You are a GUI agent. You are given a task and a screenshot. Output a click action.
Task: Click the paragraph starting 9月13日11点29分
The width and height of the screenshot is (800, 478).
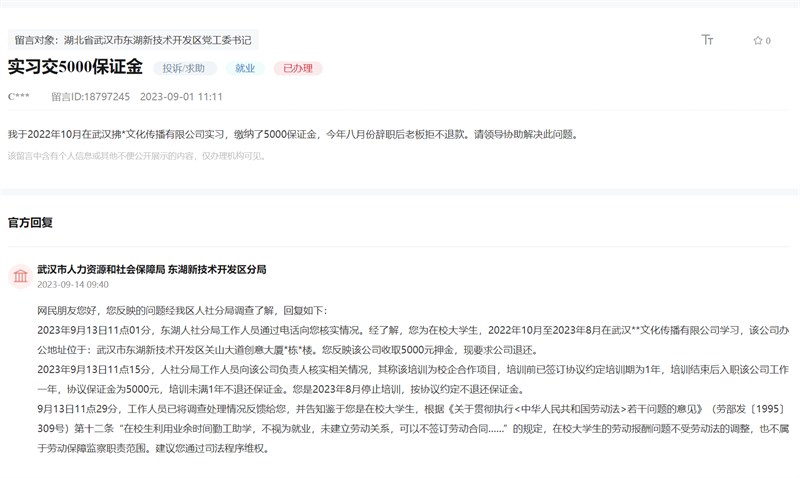tap(413, 429)
